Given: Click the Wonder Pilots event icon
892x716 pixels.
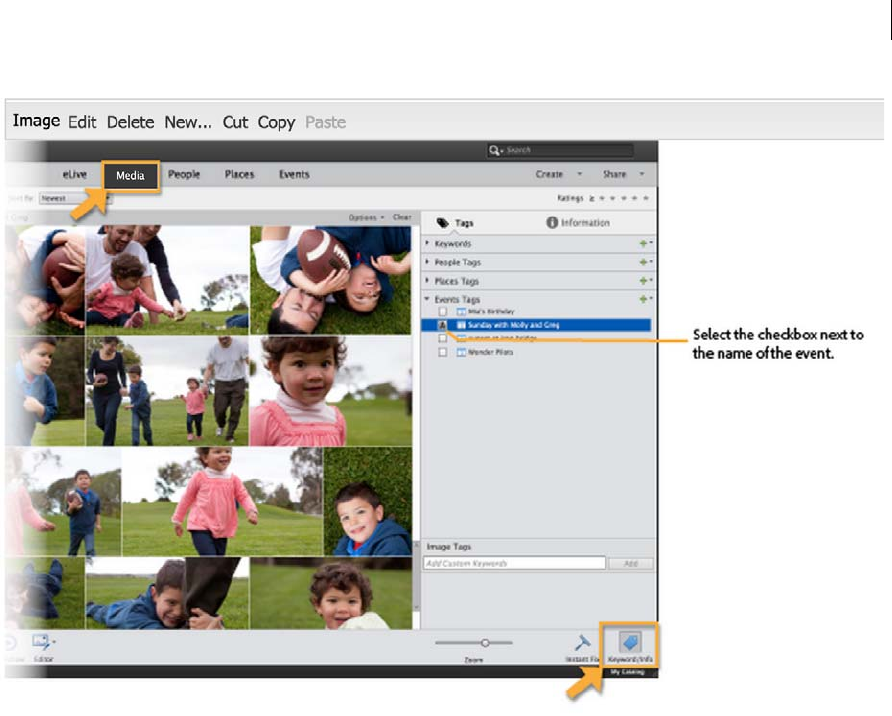Looking at the screenshot, I should point(461,353).
